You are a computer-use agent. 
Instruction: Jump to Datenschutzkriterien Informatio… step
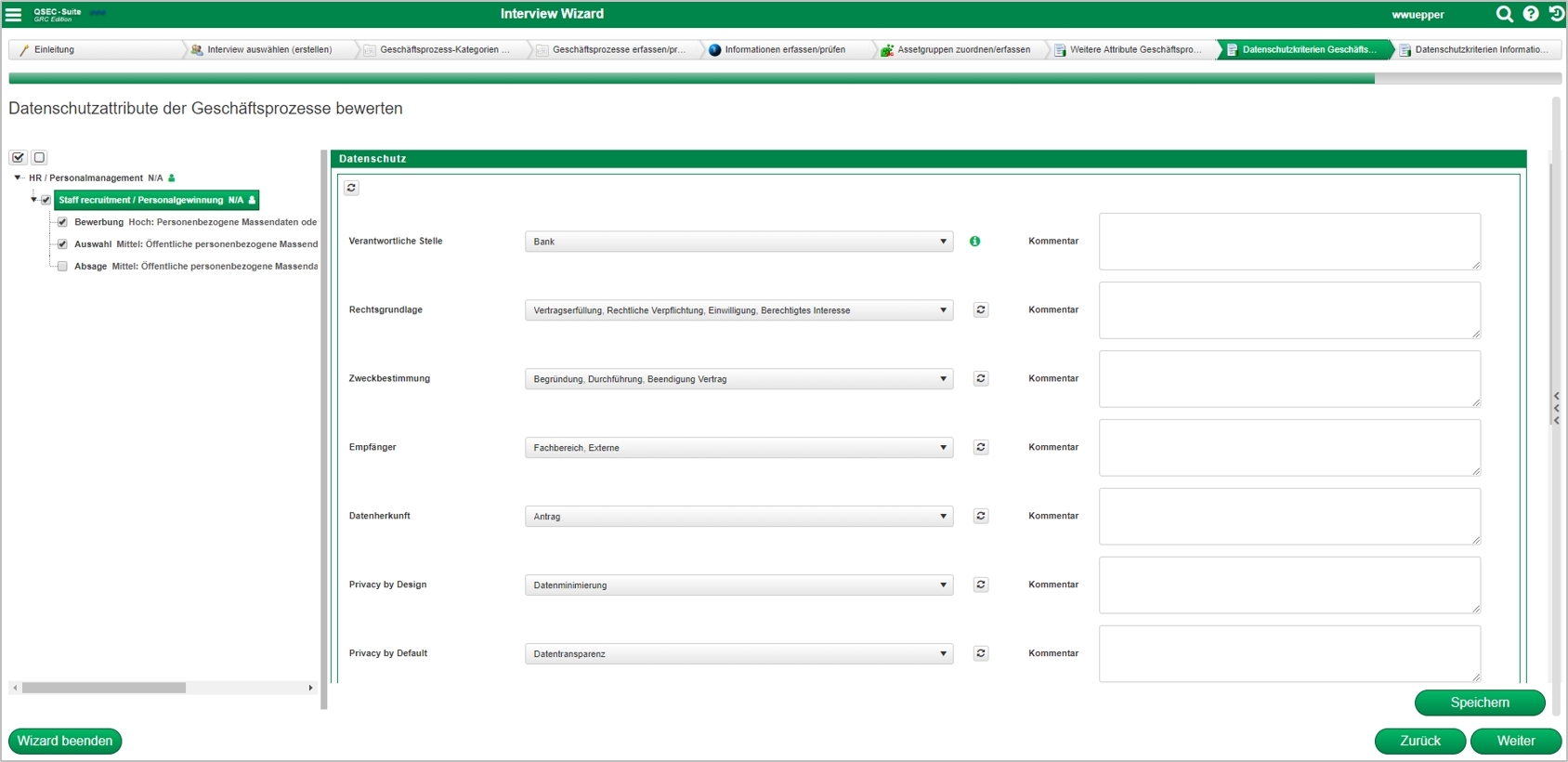click(1479, 50)
